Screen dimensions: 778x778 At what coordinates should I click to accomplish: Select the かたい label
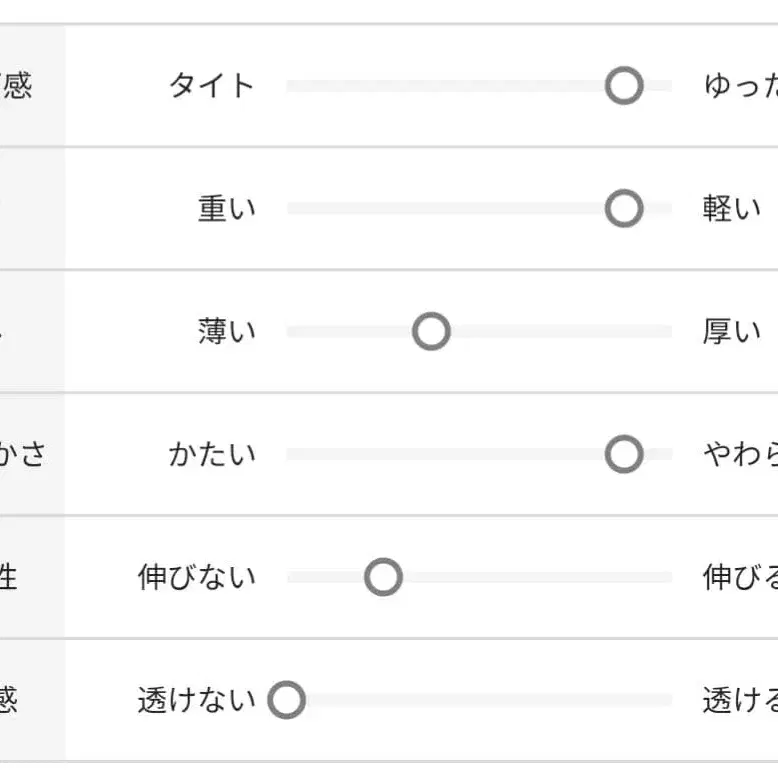[x=212, y=455]
